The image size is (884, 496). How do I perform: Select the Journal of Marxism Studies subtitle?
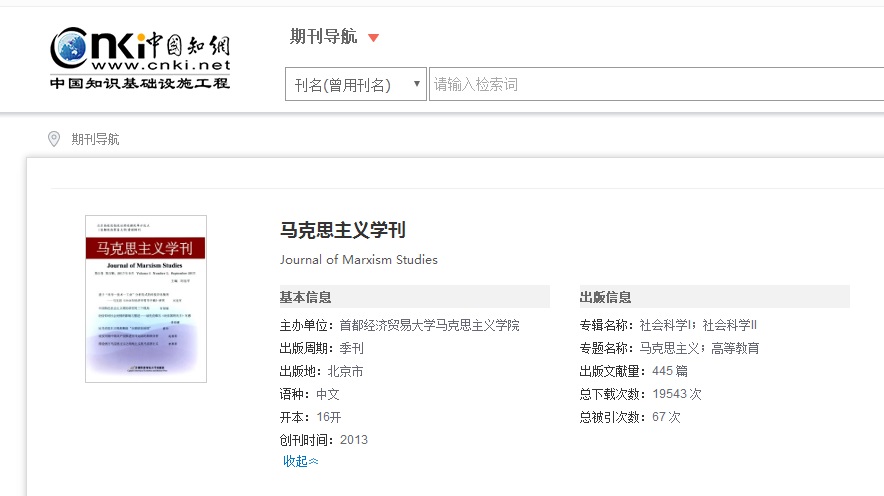(359, 260)
